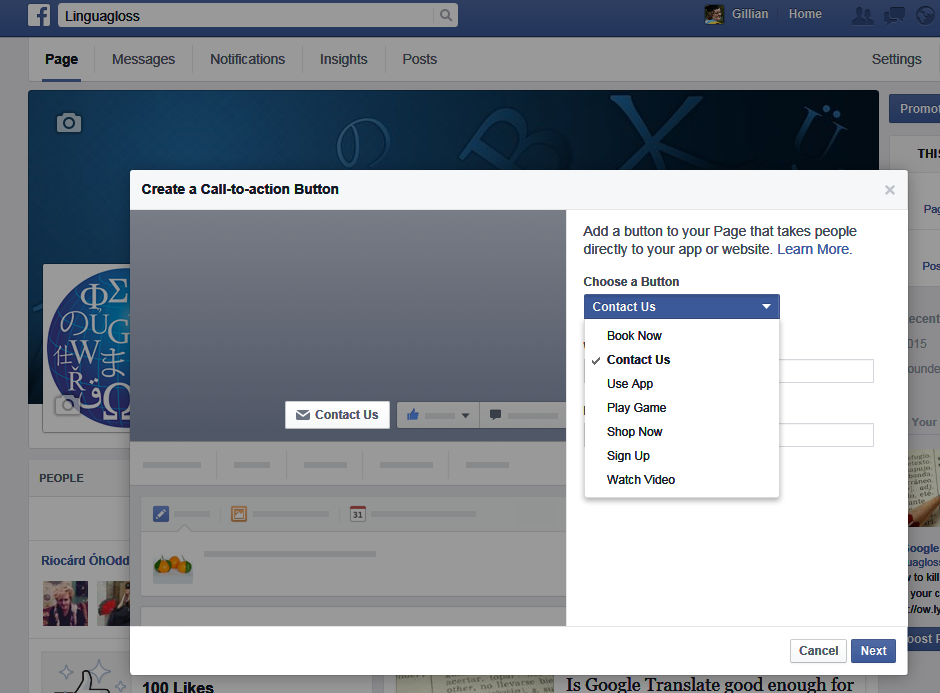Viewport: 940px width, 693px height.
Task: Click the Next button
Action: pyautogui.click(x=873, y=650)
